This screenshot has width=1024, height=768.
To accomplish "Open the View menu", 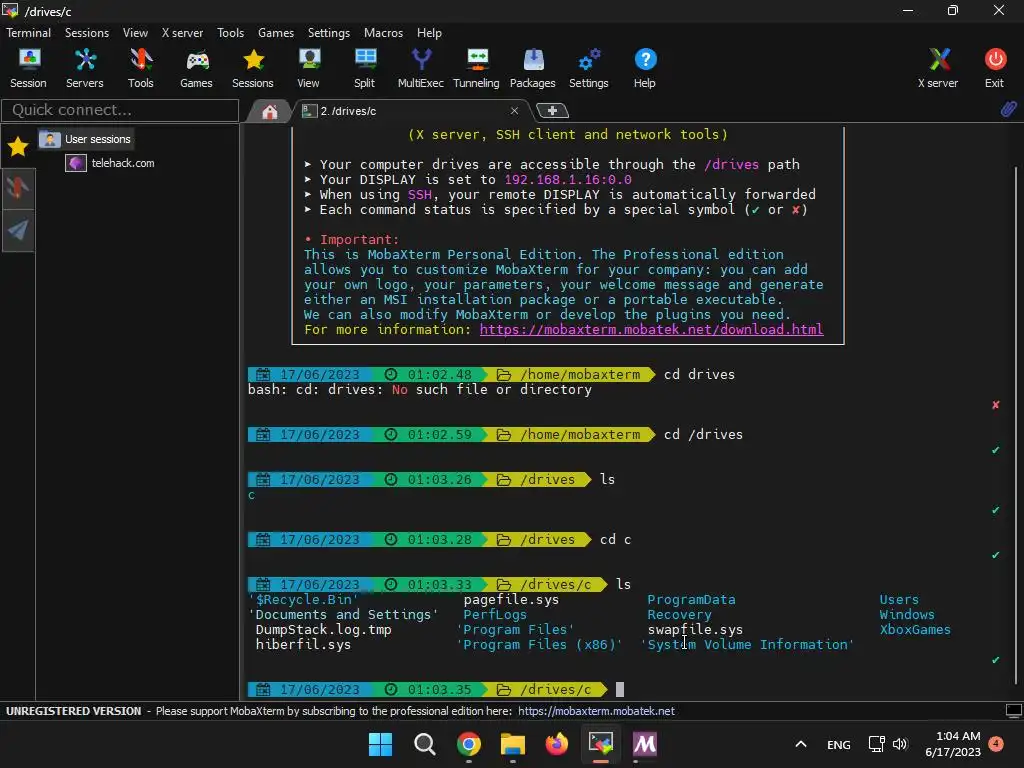I will [x=135, y=33].
